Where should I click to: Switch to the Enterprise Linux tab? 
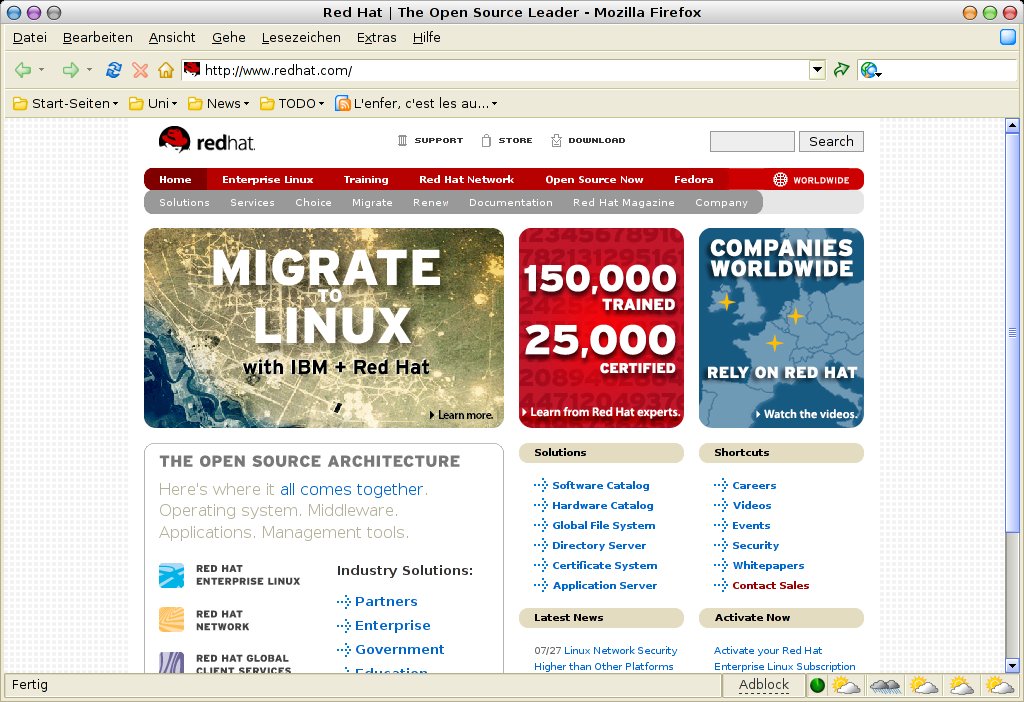tap(267, 180)
